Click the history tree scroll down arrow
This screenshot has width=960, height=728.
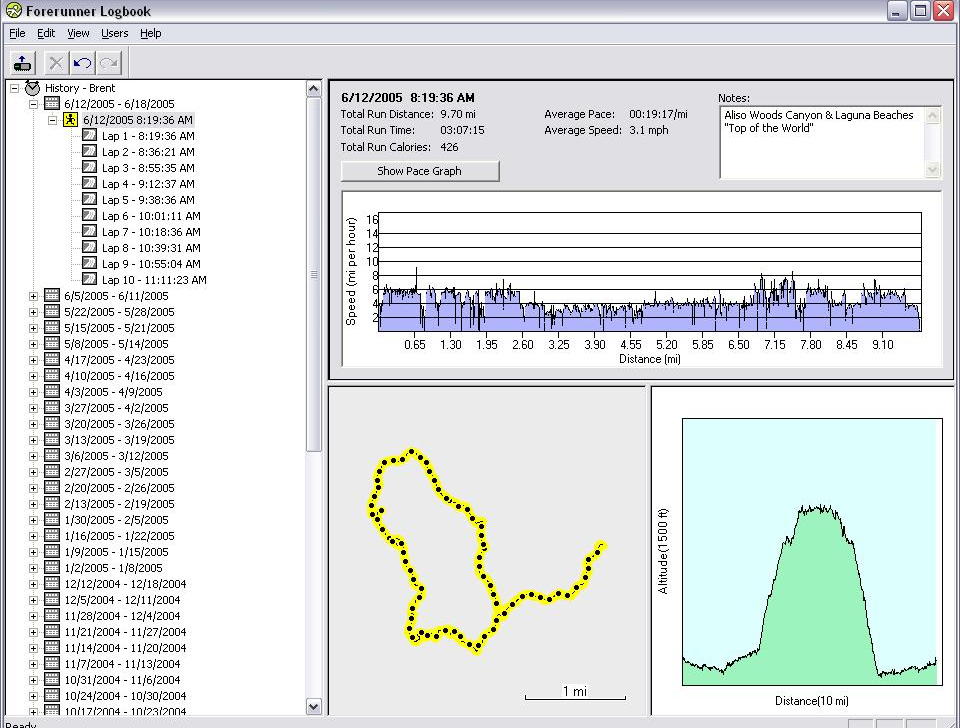click(x=313, y=707)
